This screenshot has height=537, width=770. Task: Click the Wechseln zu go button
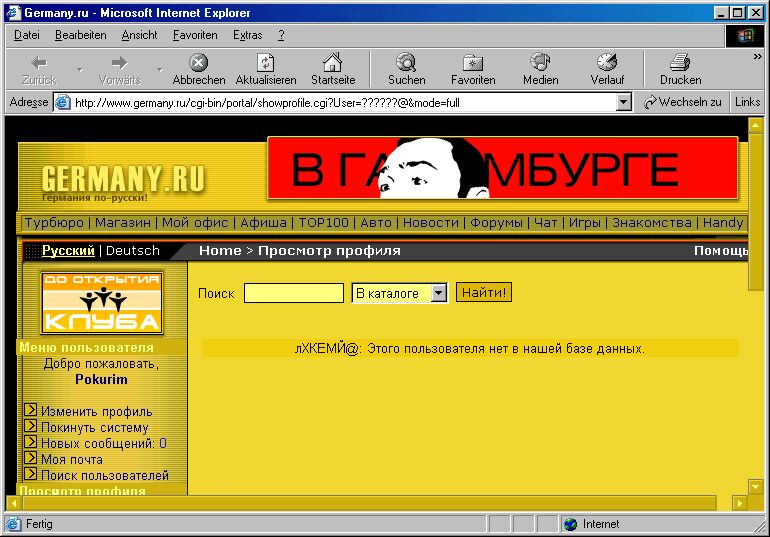point(683,102)
